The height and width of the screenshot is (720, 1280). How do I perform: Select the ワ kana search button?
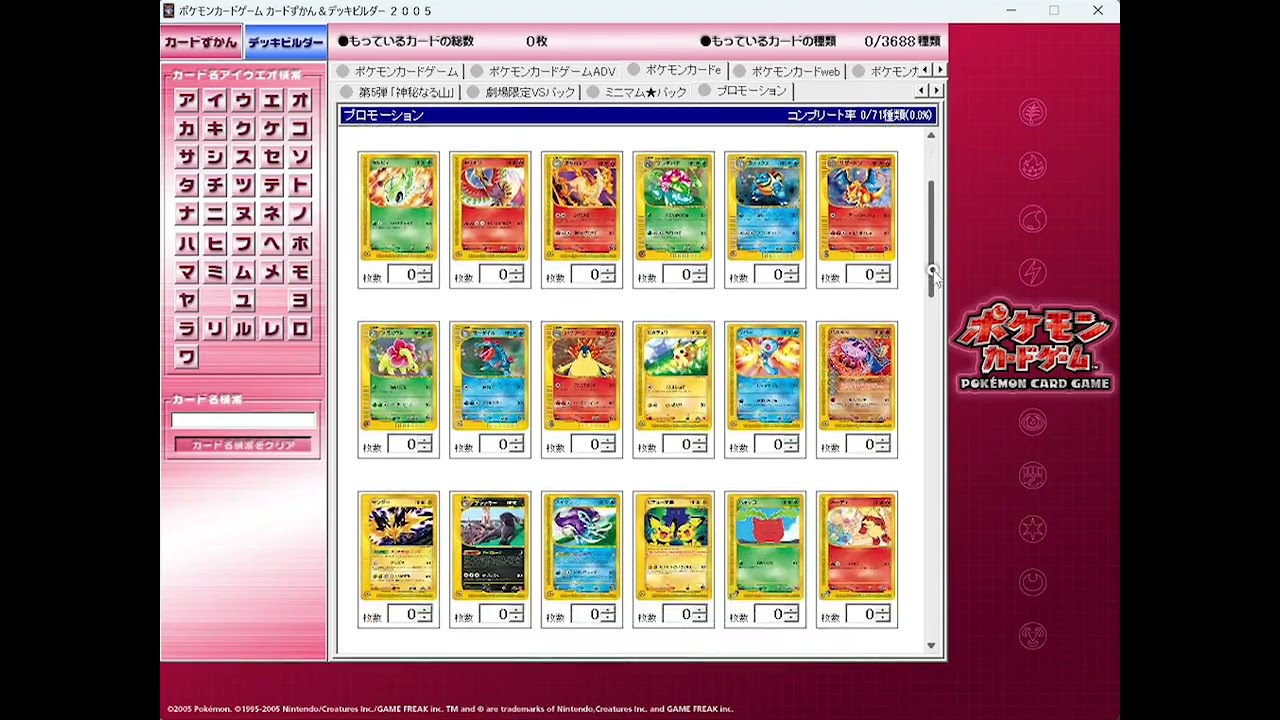click(186, 357)
